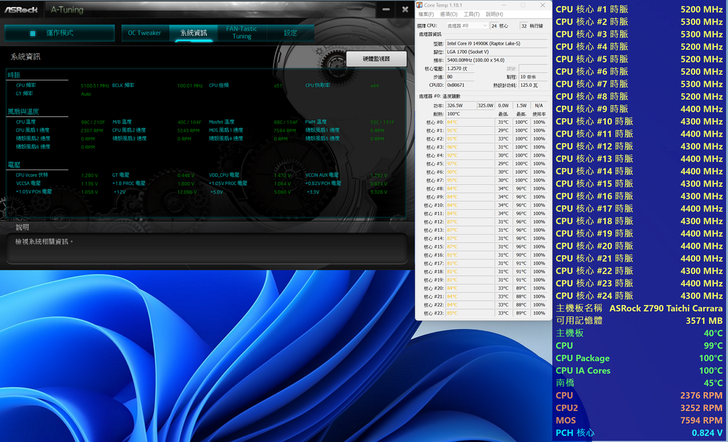Viewport: 728px width, 442px height.
Task: Select the 系統資訊 tab
Action: [x=191, y=33]
